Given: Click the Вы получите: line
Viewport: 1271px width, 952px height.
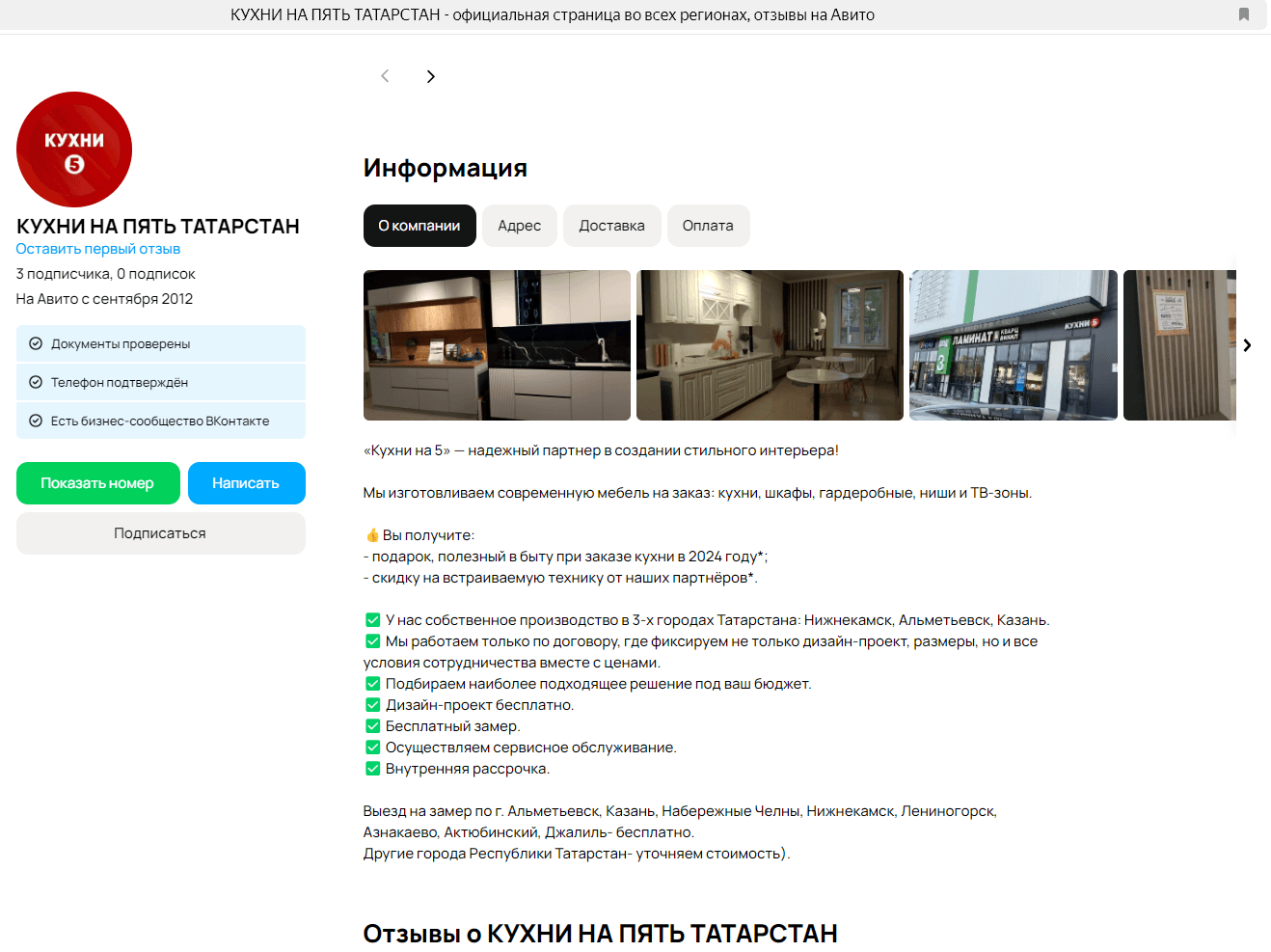Looking at the screenshot, I should pos(419,535).
